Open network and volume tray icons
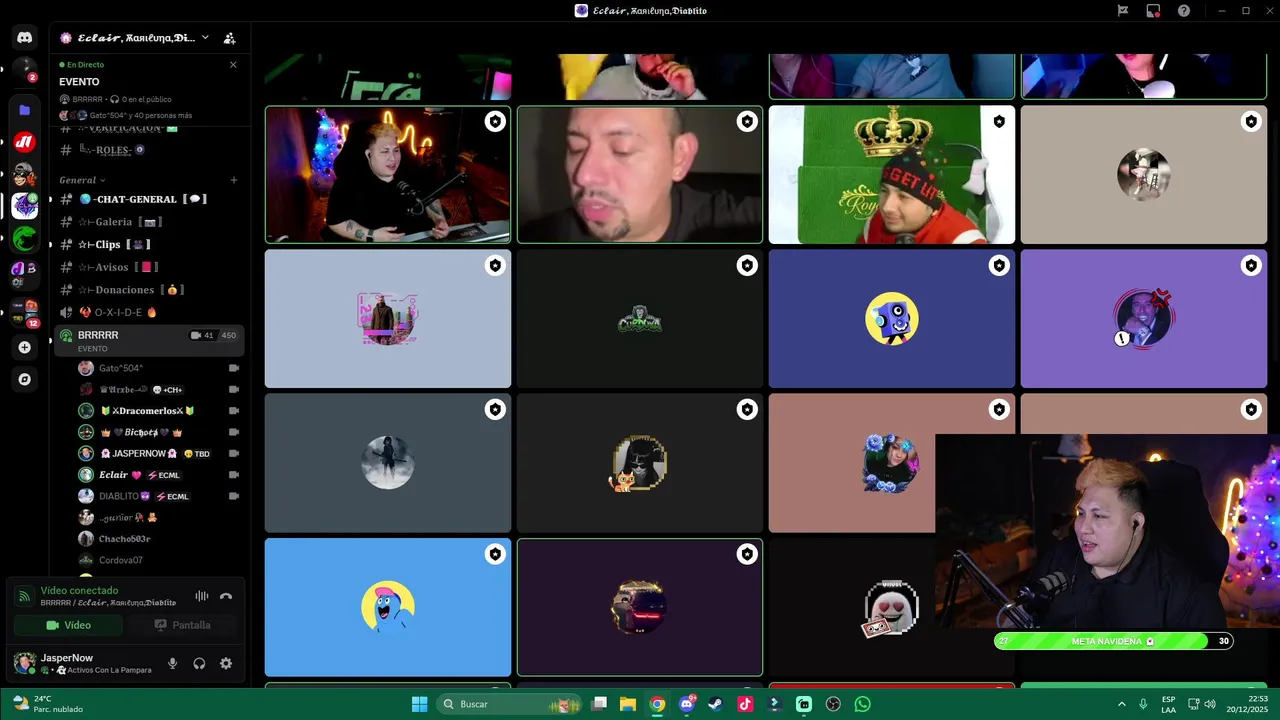Viewport: 1280px width, 720px height. point(1202,704)
